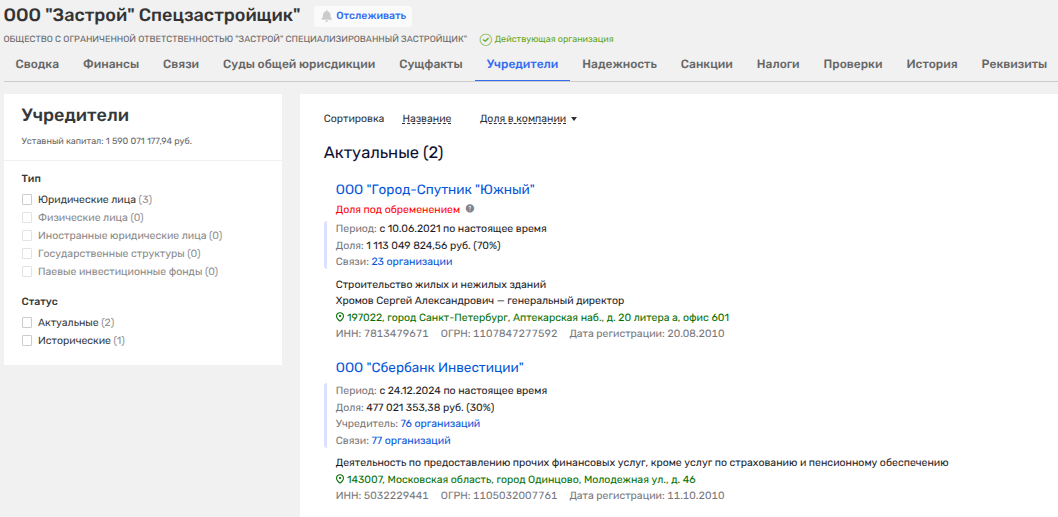Enable the Исторические status checkbox
Image resolution: width=1058 pixels, height=517 pixels.
coord(28,340)
